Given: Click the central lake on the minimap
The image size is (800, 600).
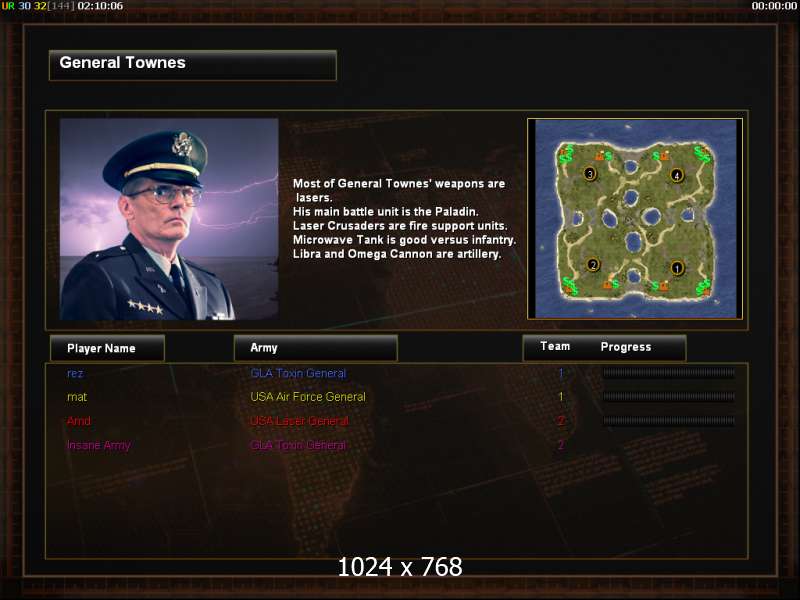Looking at the screenshot, I should [x=633, y=242].
